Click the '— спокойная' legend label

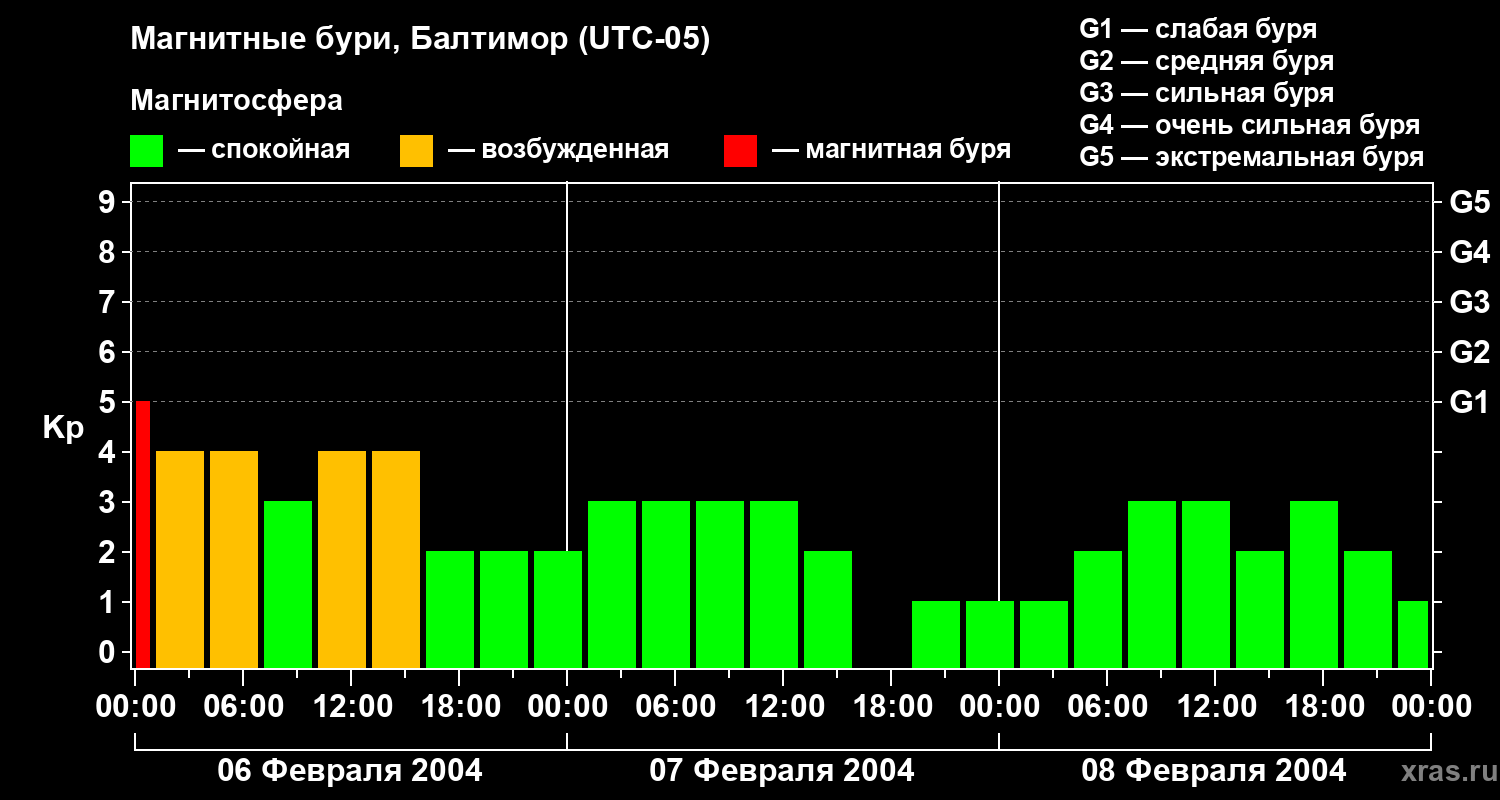[264, 151]
